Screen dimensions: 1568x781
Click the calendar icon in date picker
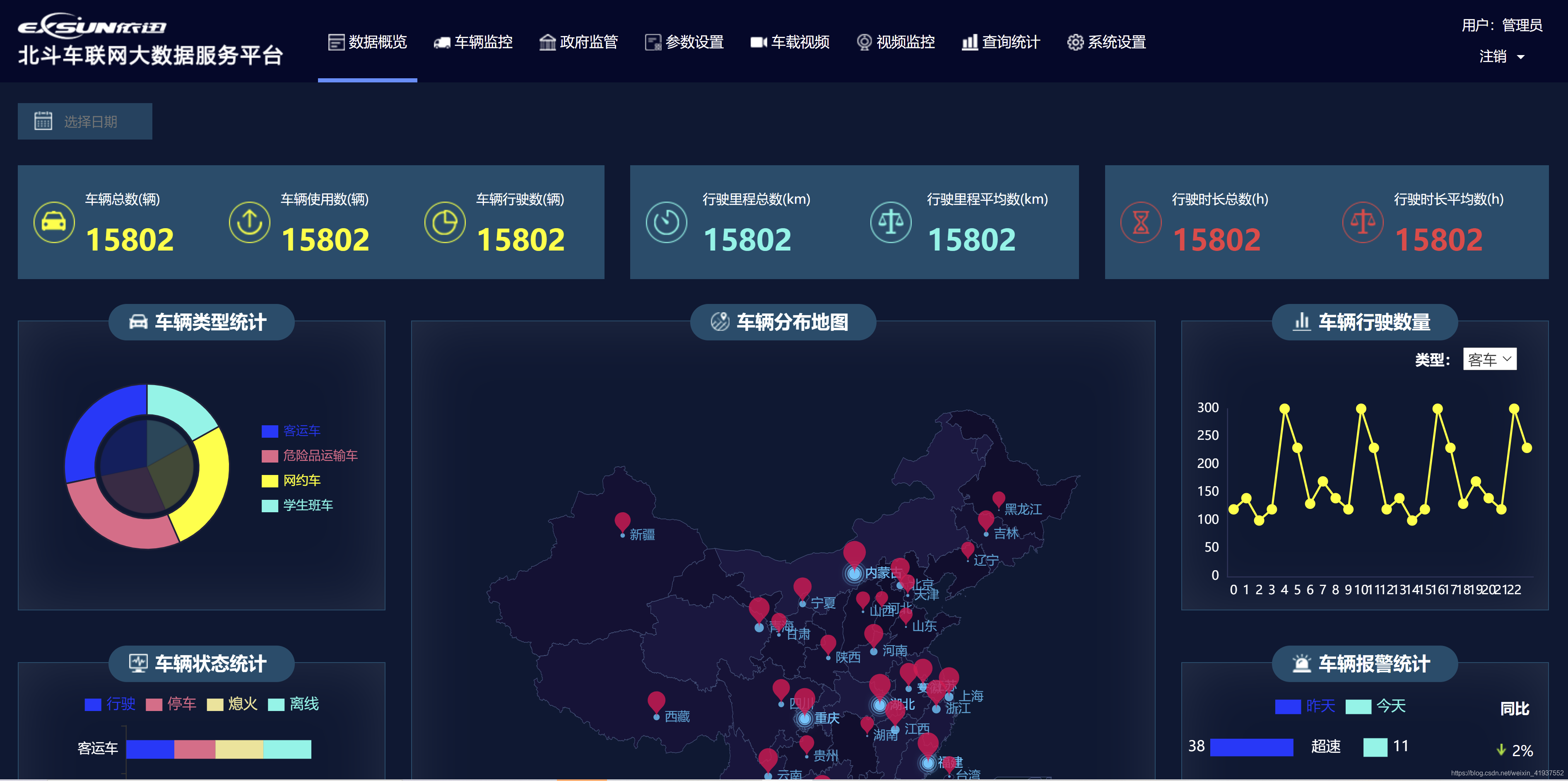point(43,121)
